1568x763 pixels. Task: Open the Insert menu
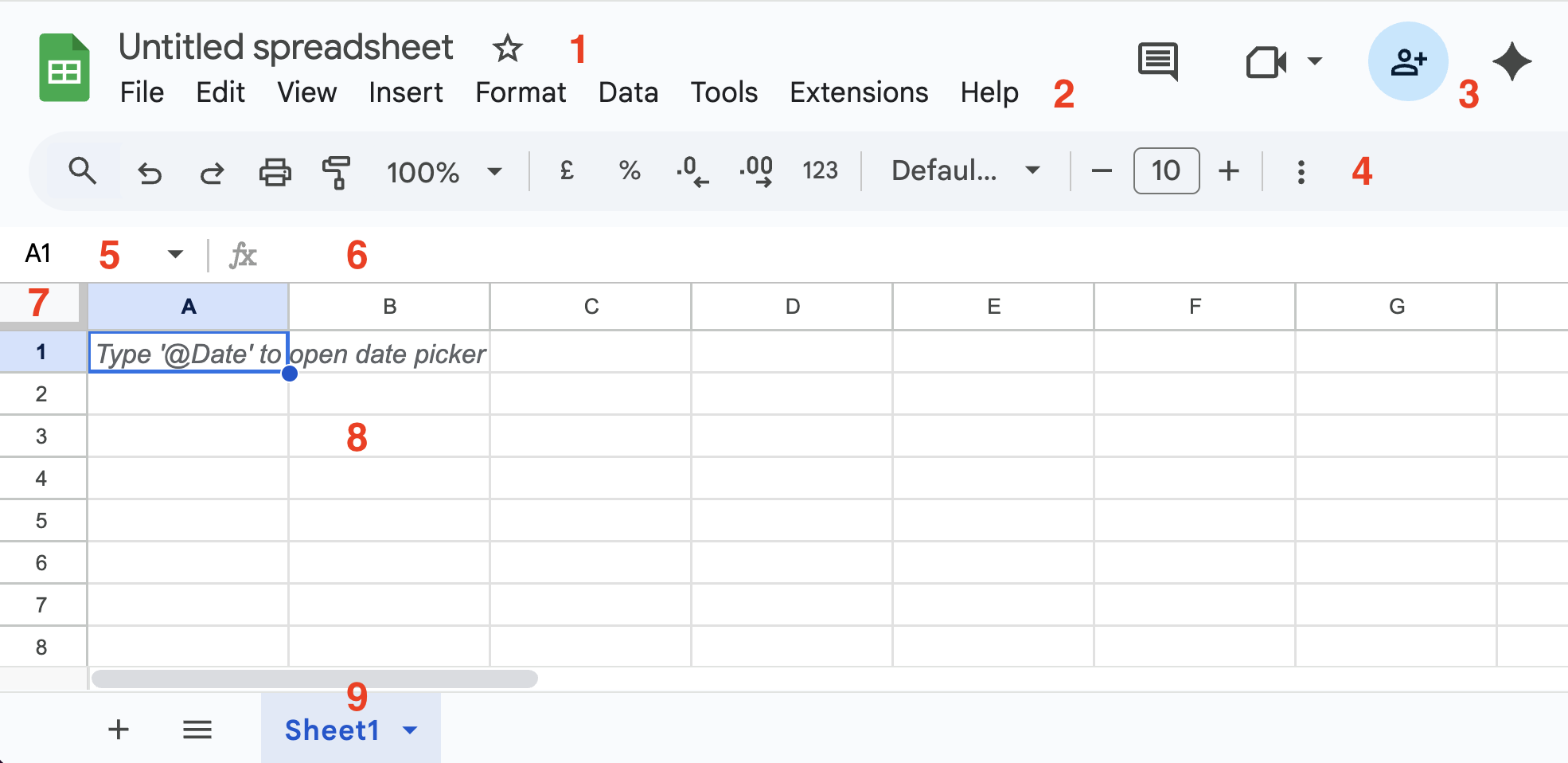(405, 92)
